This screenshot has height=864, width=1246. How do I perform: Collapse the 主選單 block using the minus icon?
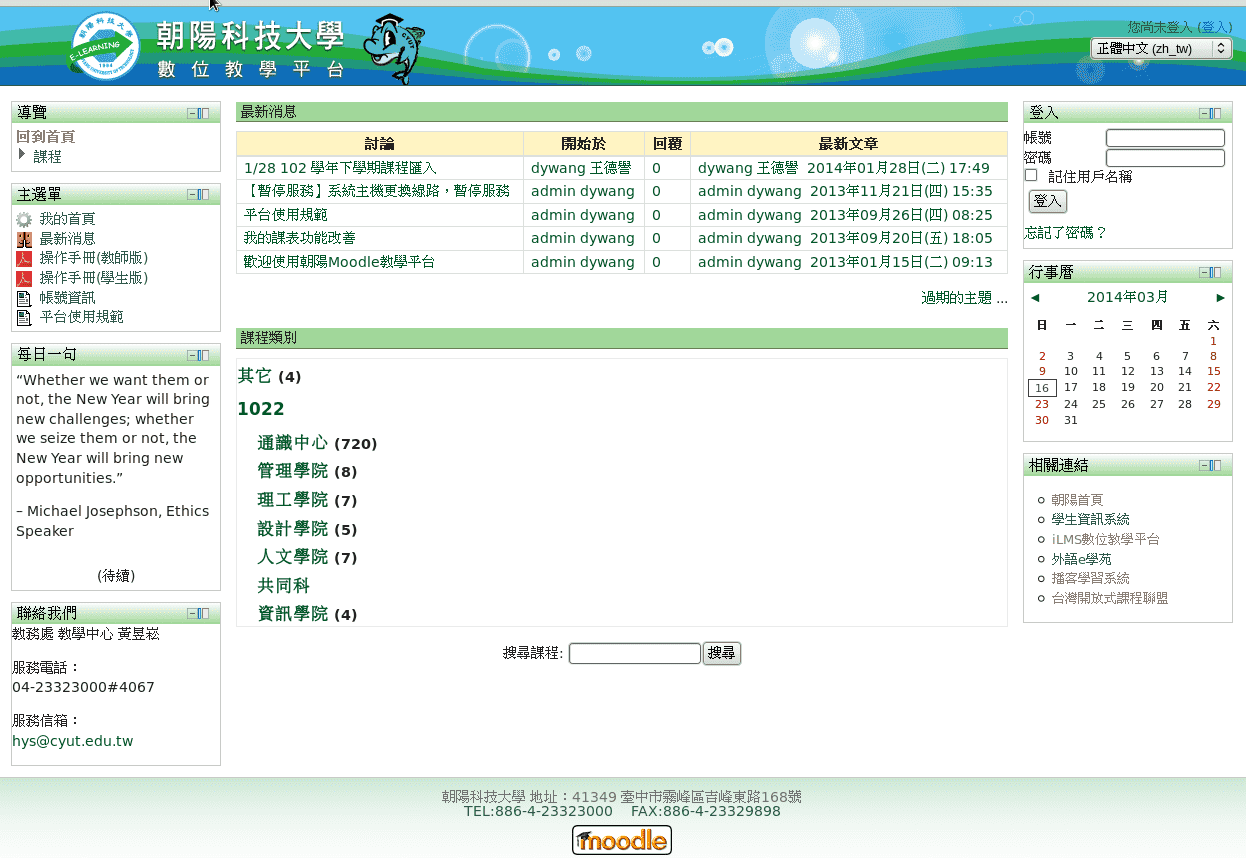coord(192,195)
